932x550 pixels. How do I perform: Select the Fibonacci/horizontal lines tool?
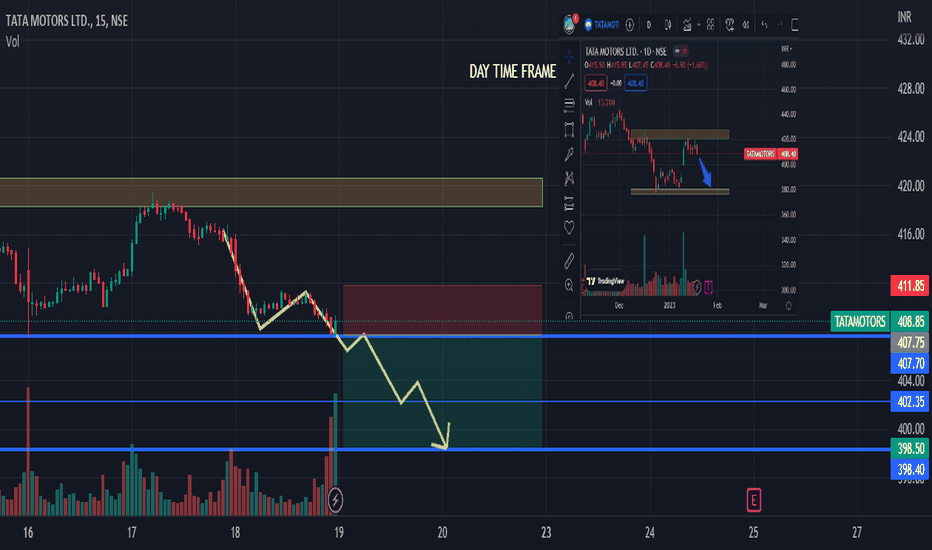click(x=569, y=105)
